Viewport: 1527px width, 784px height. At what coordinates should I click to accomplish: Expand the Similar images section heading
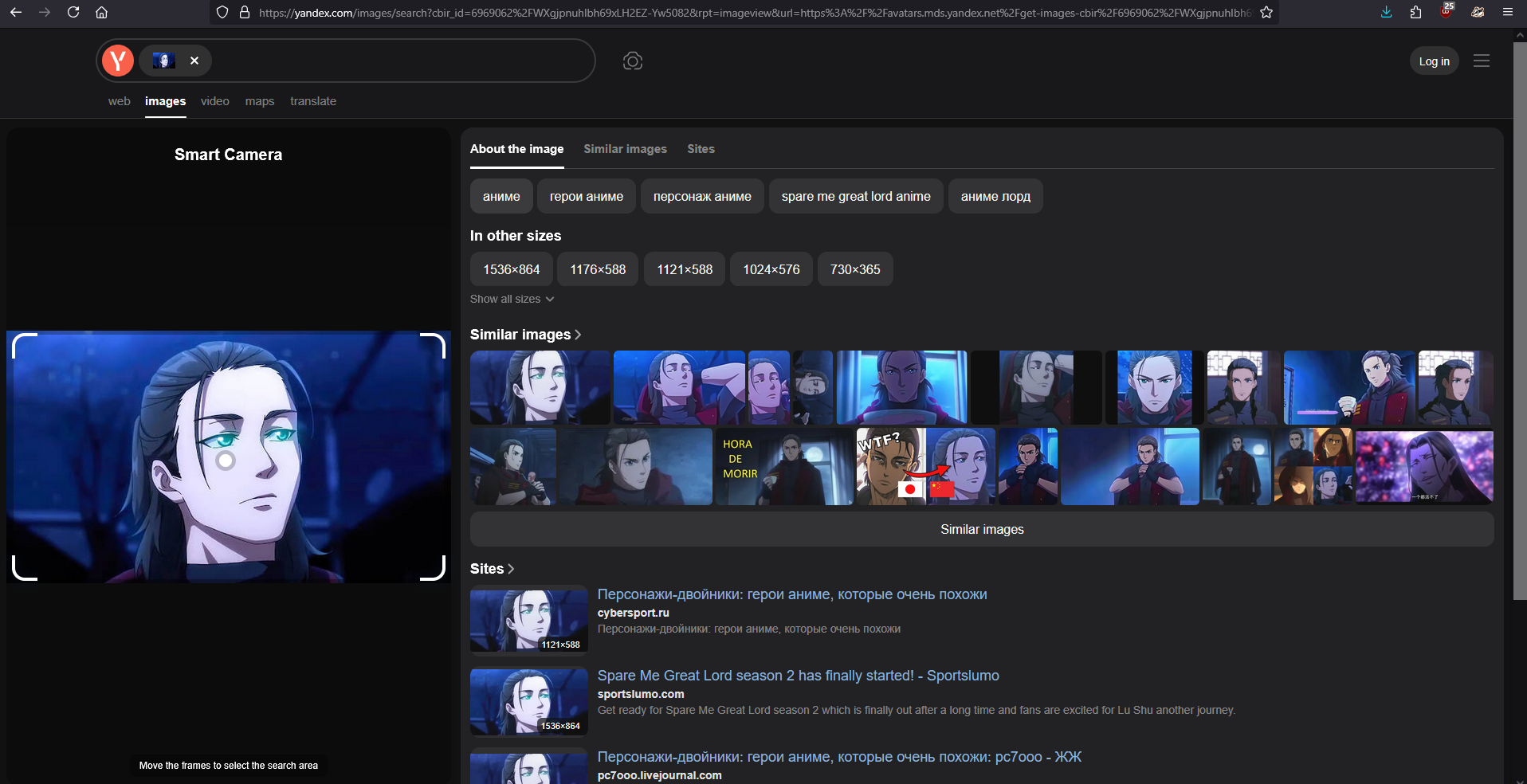point(525,335)
